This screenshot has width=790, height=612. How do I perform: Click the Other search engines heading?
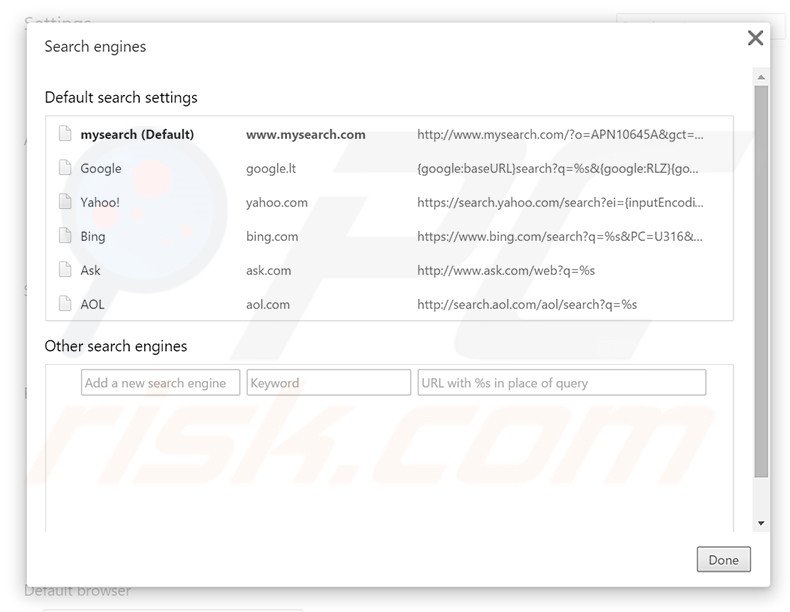coord(116,346)
